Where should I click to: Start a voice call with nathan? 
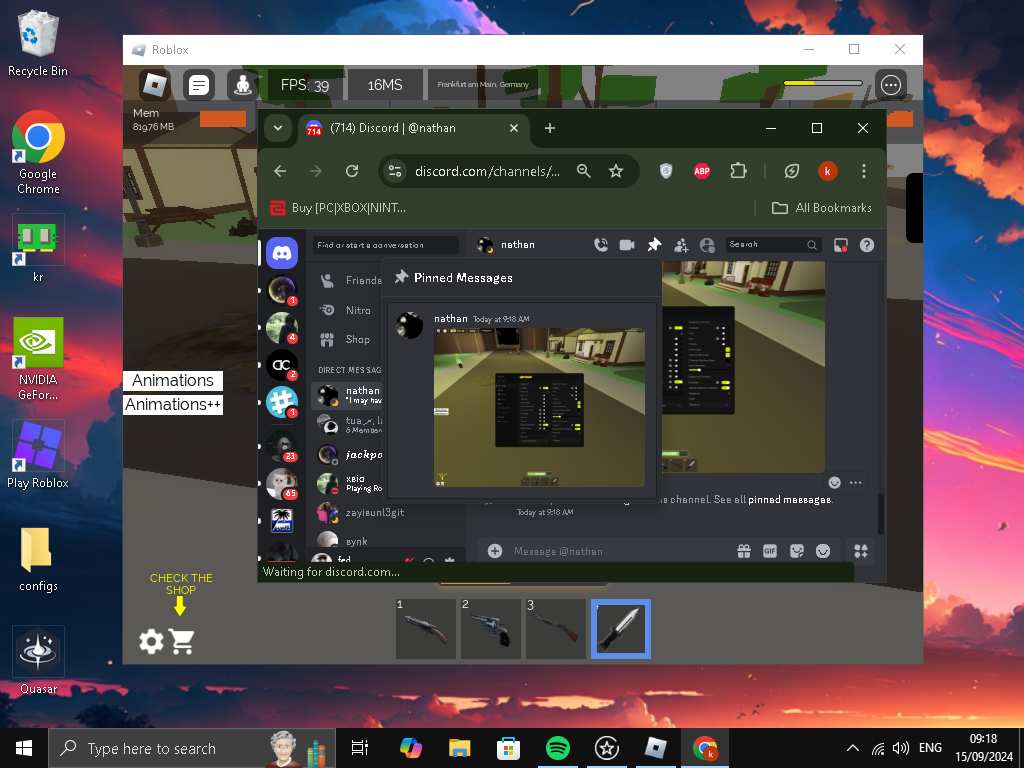coord(601,245)
